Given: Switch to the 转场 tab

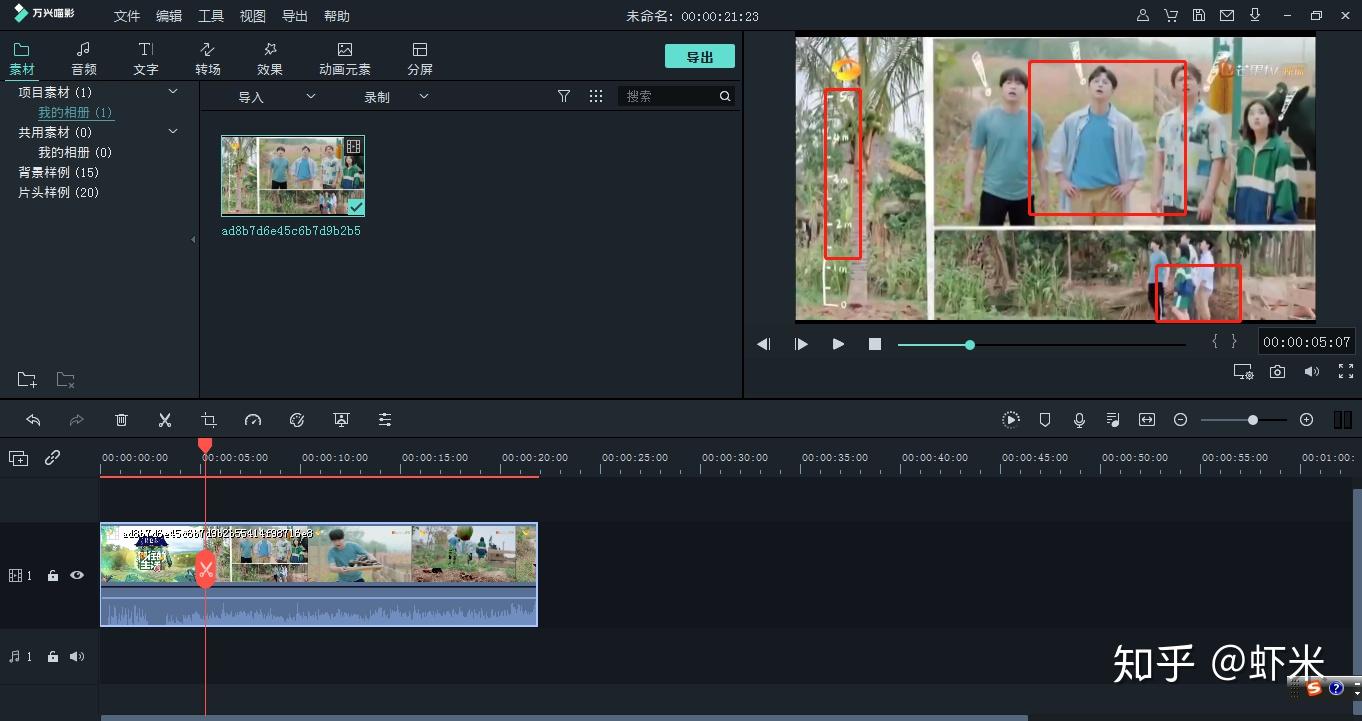Looking at the screenshot, I should (x=208, y=59).
